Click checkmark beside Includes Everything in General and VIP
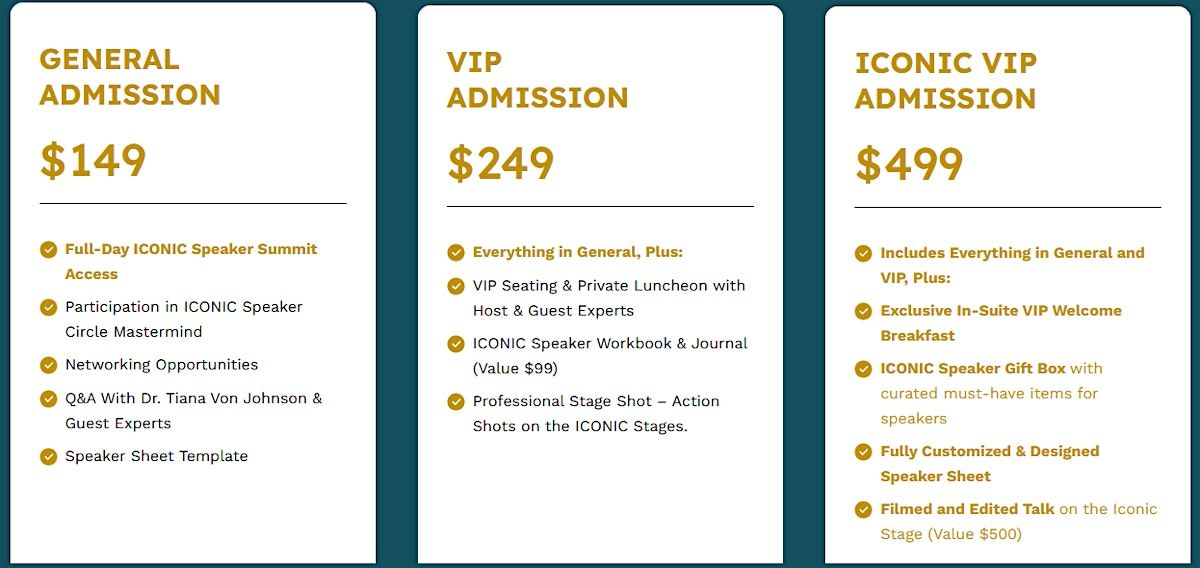 coord(864,253)
